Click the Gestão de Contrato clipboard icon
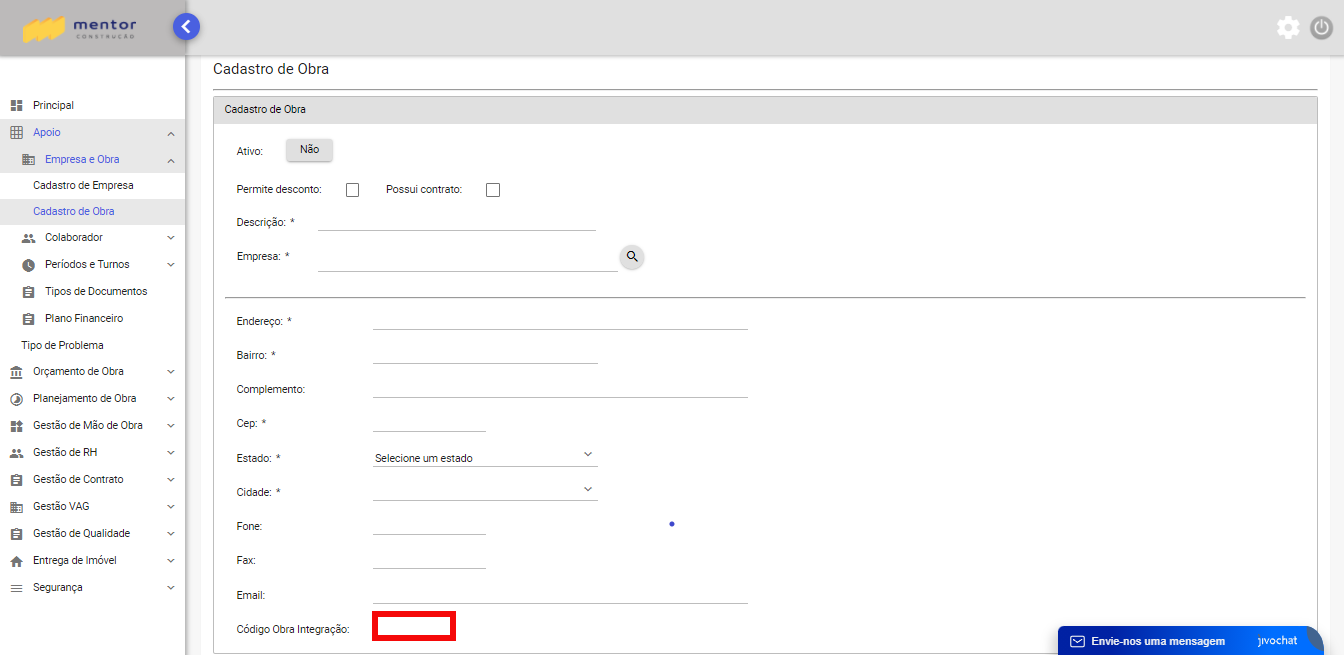 (16, 480)
